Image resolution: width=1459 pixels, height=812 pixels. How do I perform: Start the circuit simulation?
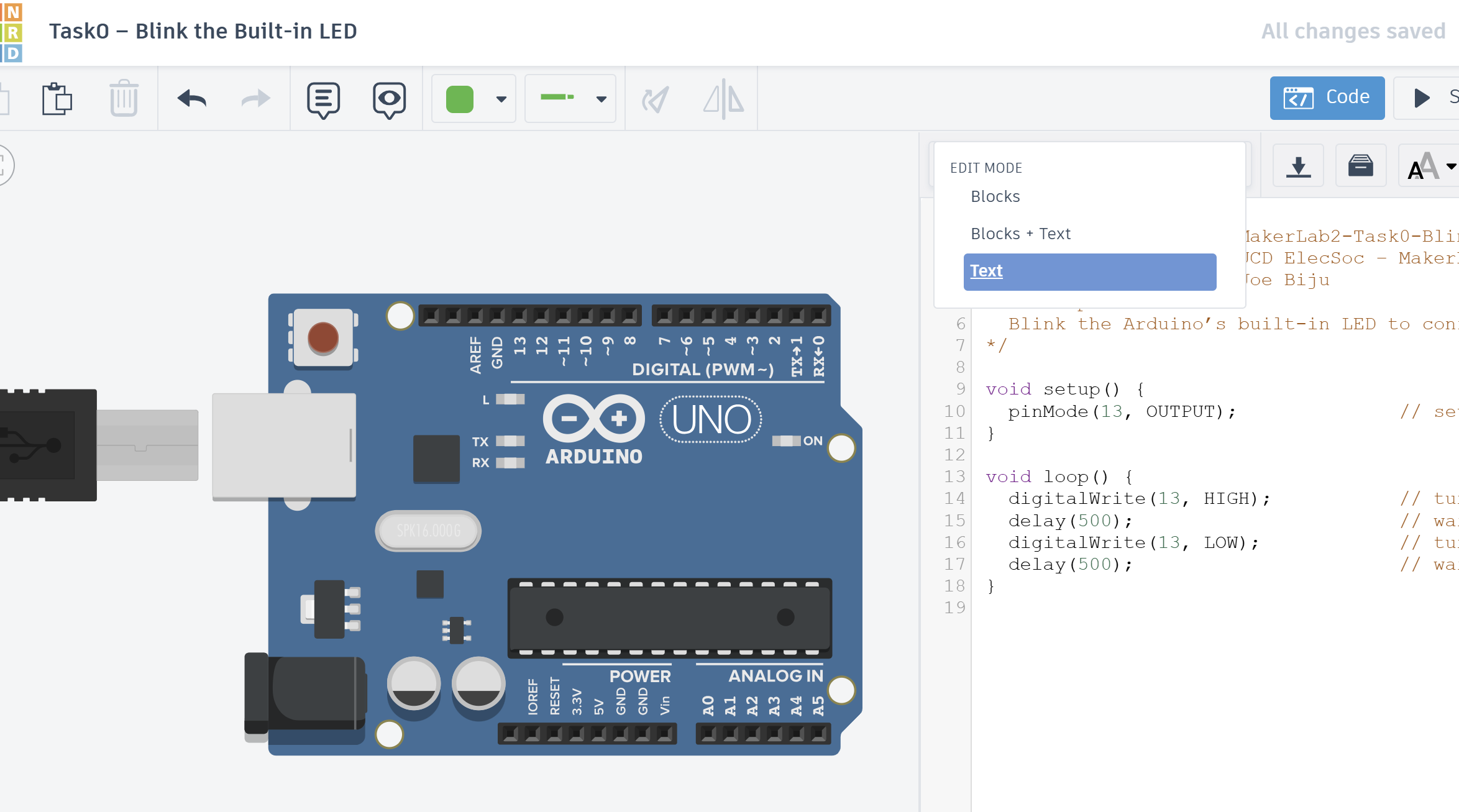click(x=1422, y=97)
